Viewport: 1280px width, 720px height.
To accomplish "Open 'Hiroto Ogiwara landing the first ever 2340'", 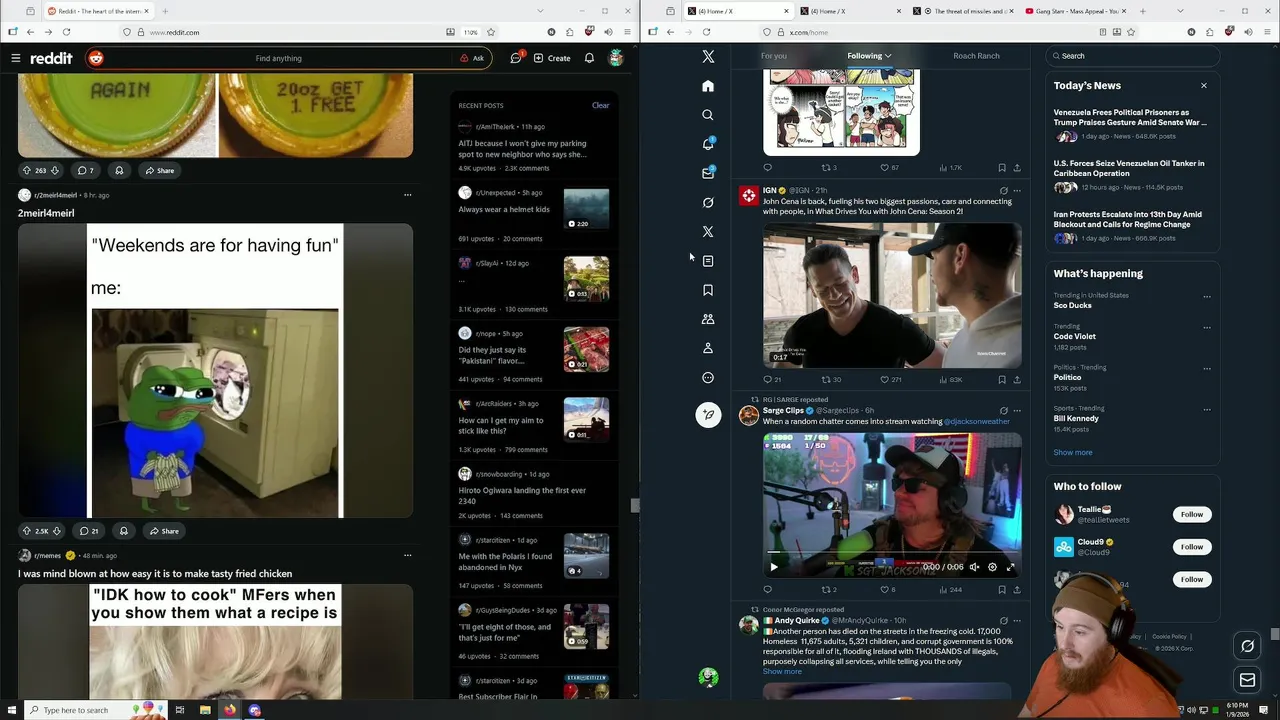I will point(522,495).
